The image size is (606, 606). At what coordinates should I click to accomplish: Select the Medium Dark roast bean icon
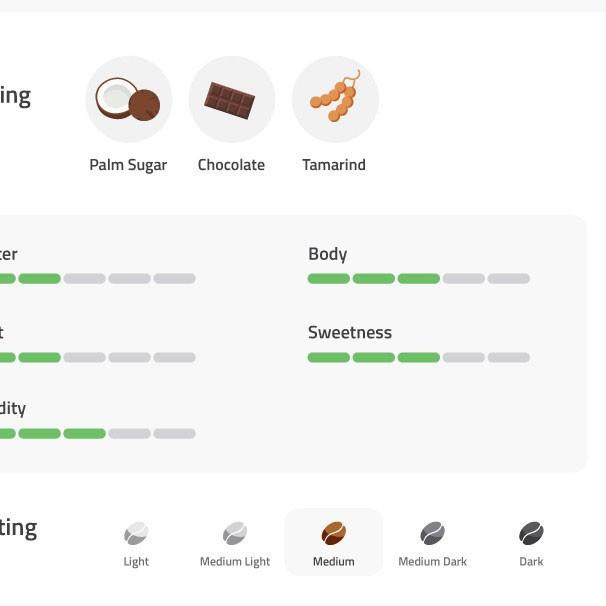coord(432,533)
